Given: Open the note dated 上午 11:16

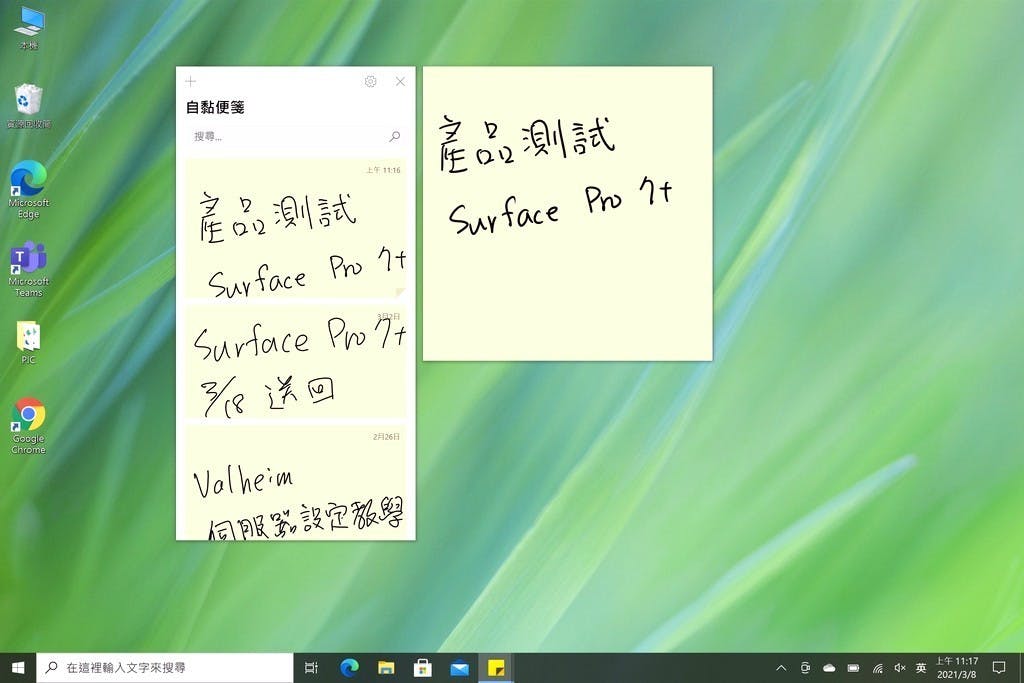Looking at the screenshot, I should click(295, 229).
